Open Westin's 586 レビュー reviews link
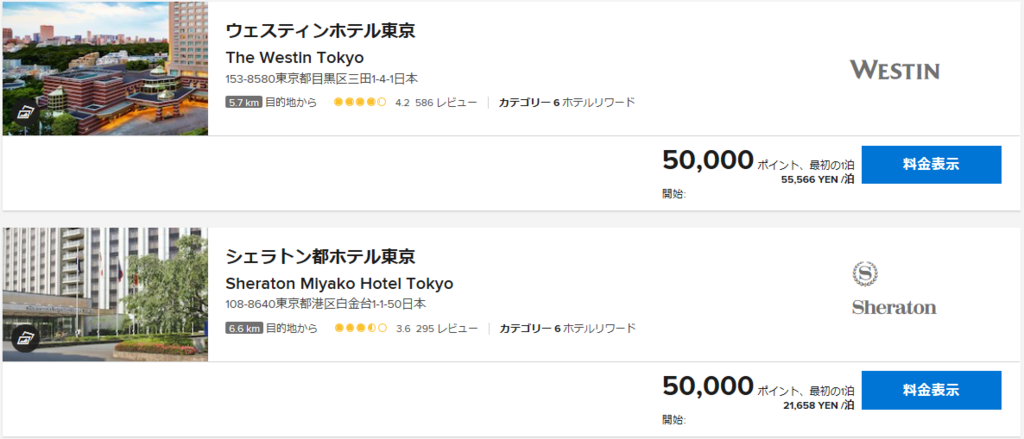The image size is (1024, 439). [x=446, y=102]
